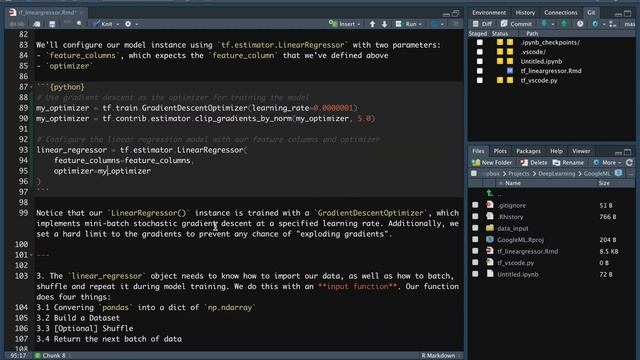Open the Run dropdown arrow
Image resolution: width=640 pixels, height=360 pixels.
(420, 24)
